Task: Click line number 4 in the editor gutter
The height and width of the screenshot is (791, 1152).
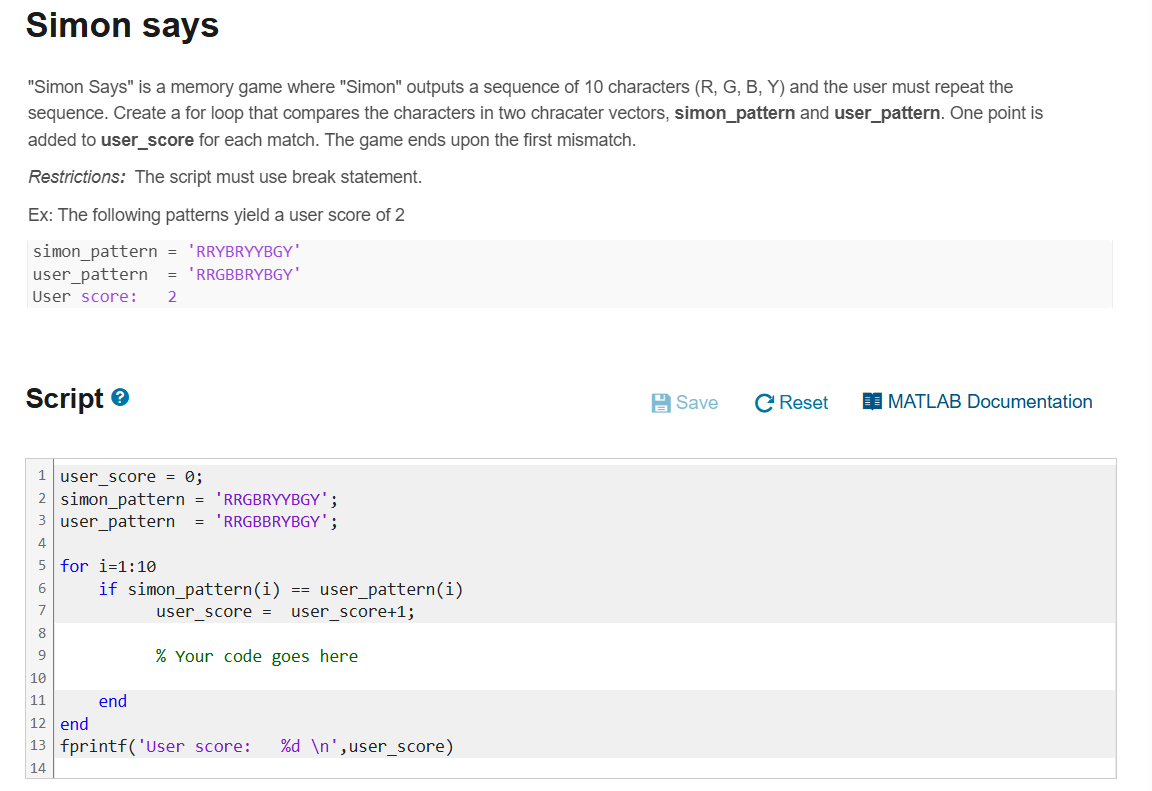Action: pyautogui.click(x=42, y=543)
